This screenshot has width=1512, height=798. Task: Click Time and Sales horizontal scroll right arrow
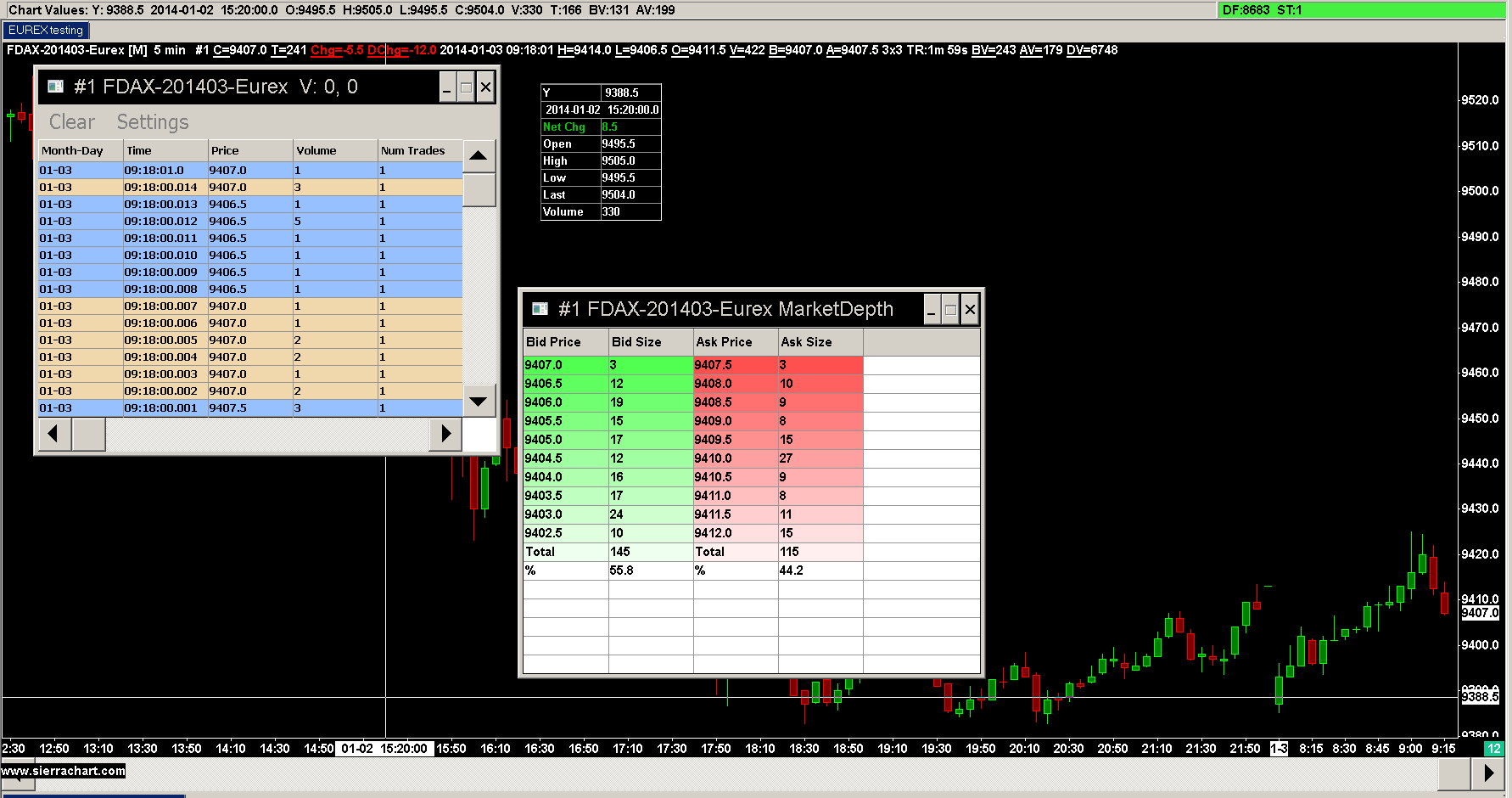point(446,435)
